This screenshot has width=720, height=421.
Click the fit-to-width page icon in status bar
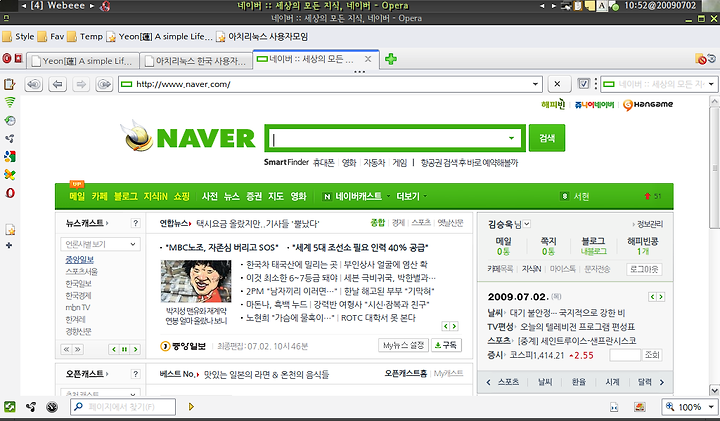614,407
